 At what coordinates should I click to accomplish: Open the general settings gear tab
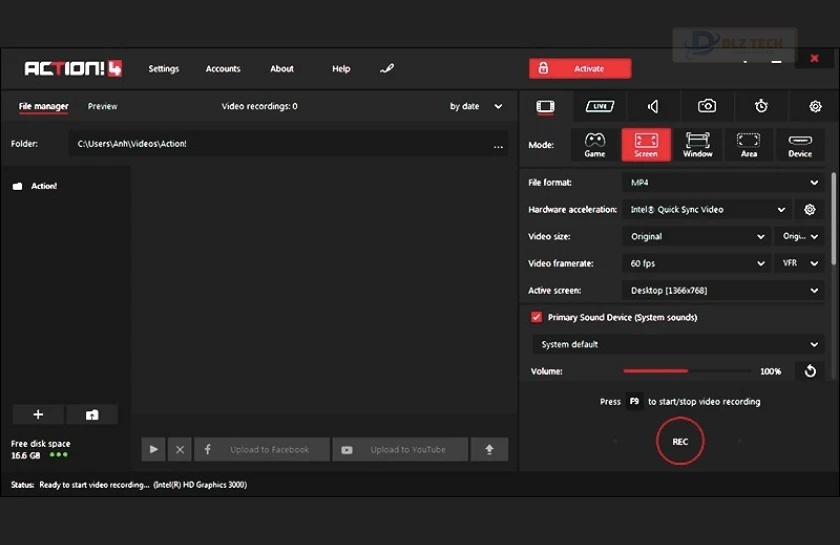(815, 106)
